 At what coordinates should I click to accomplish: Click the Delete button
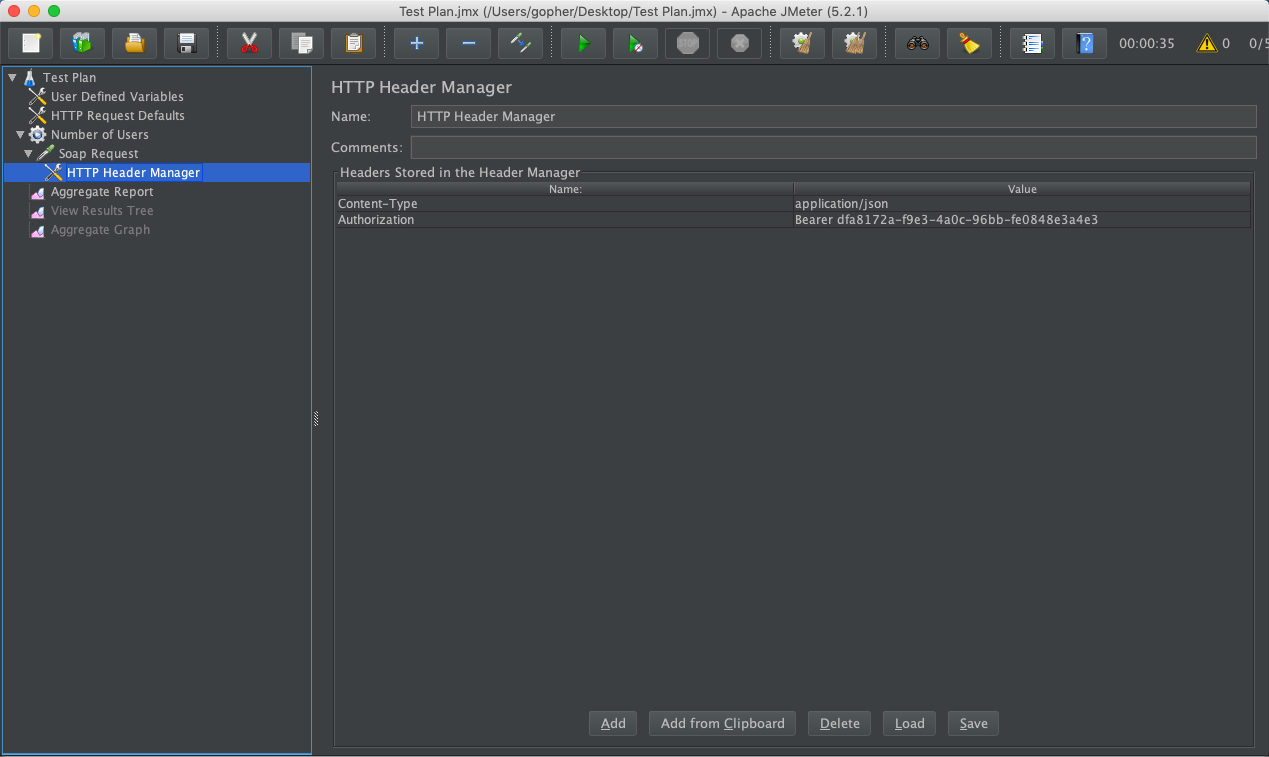coord(840,723)
